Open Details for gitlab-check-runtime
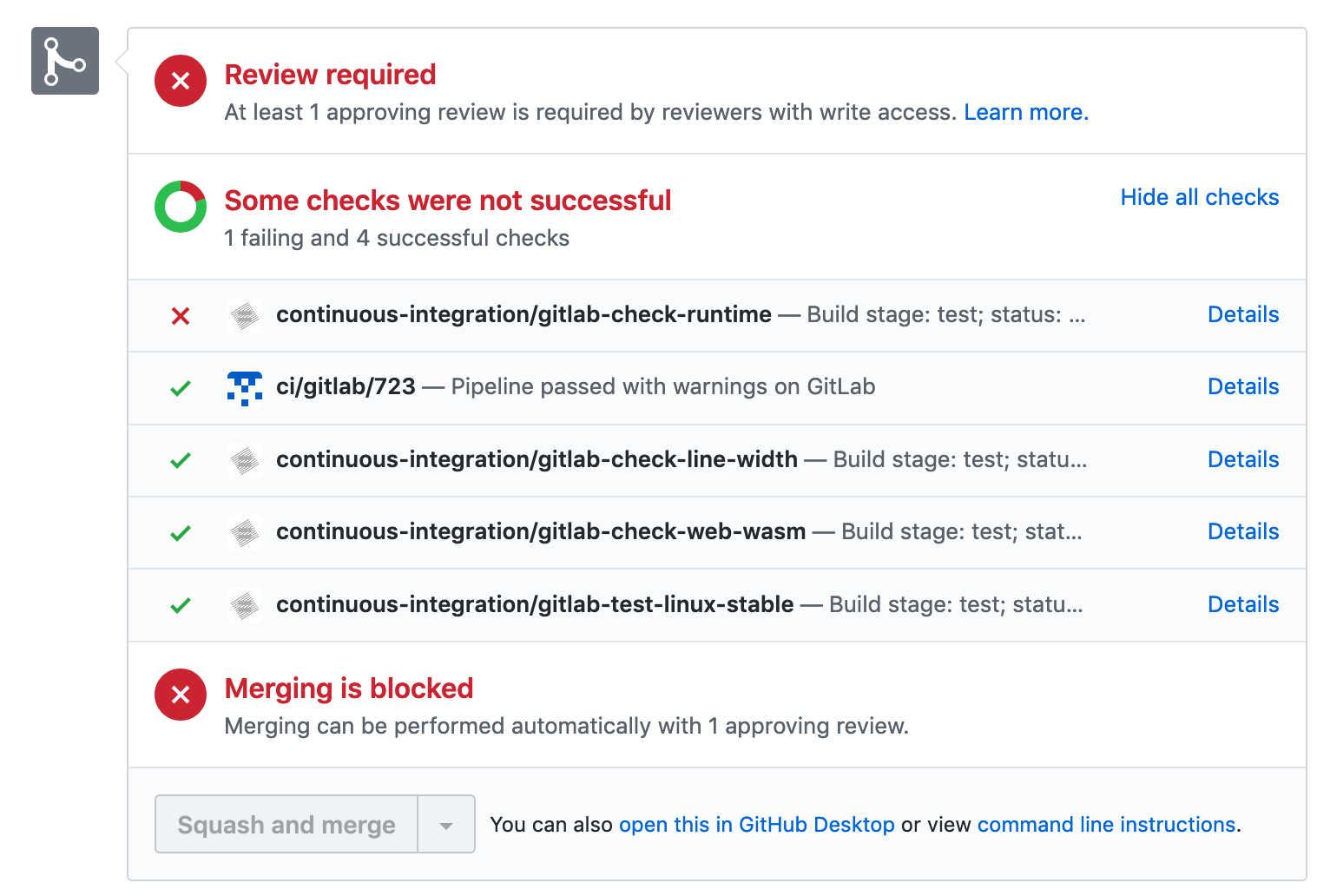Image resolution: width=1330 pixels, height=896 pixels. [1243, 314]
